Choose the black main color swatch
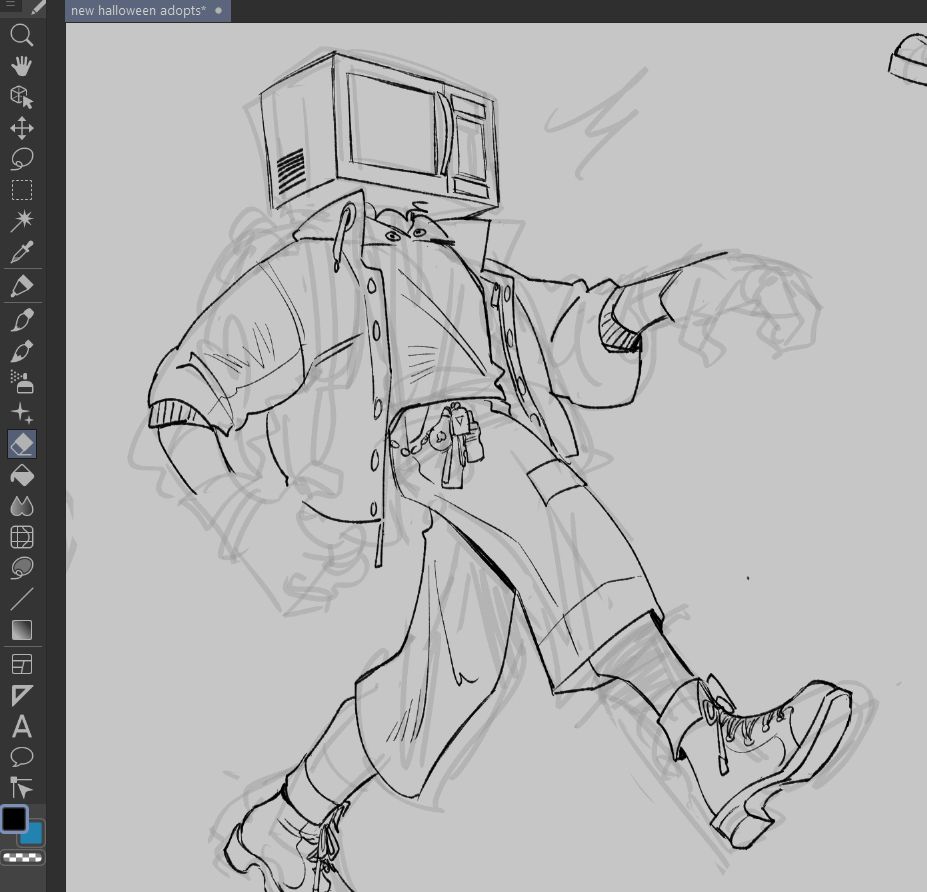 tap(14, 819)
